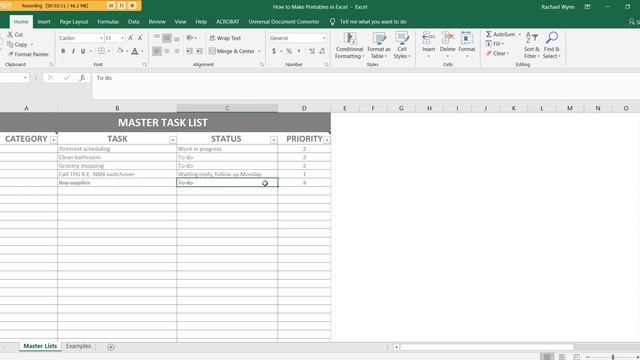Viewport: 640px width, 360px height.
Task: Apply percent style
Action: coord(289,51)
